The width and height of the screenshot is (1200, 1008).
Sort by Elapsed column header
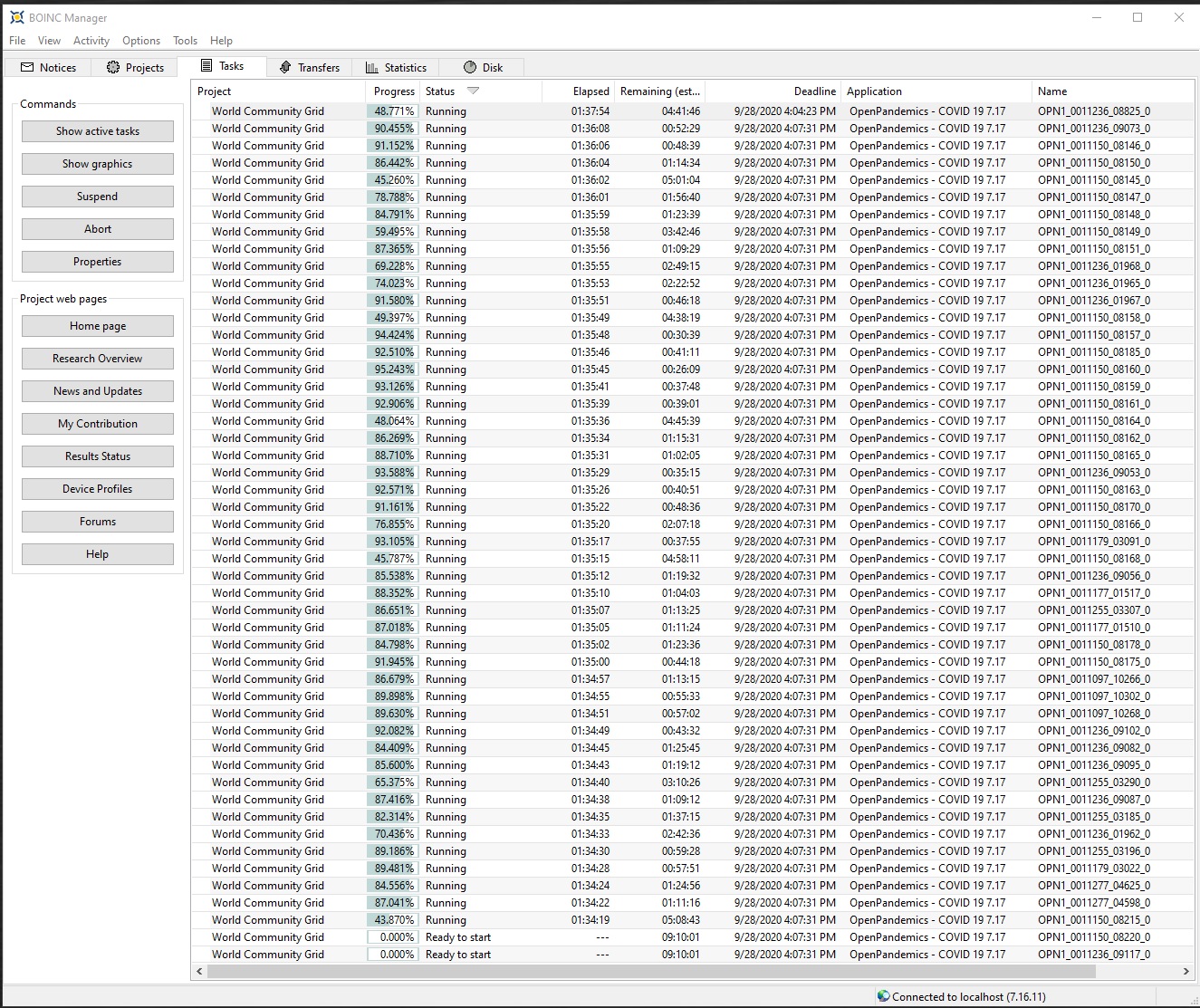[x=578, y=91]
